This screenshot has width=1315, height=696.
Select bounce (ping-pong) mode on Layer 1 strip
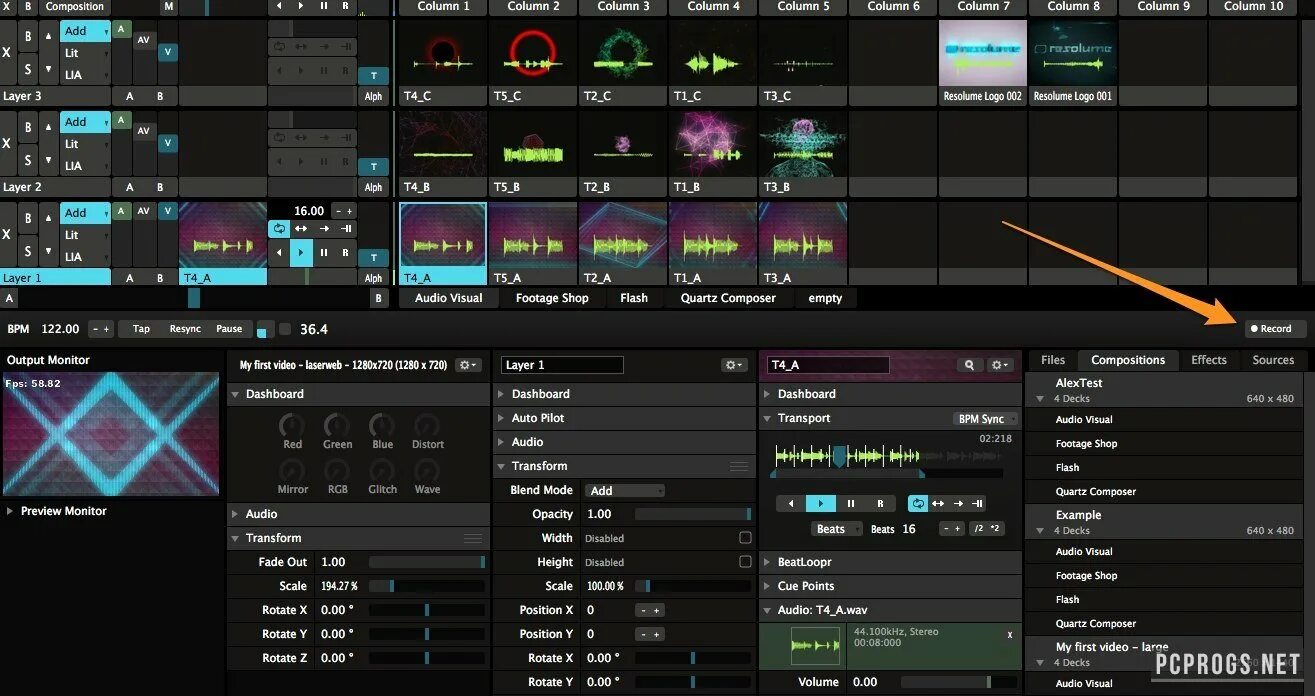[x=301, y=228]
